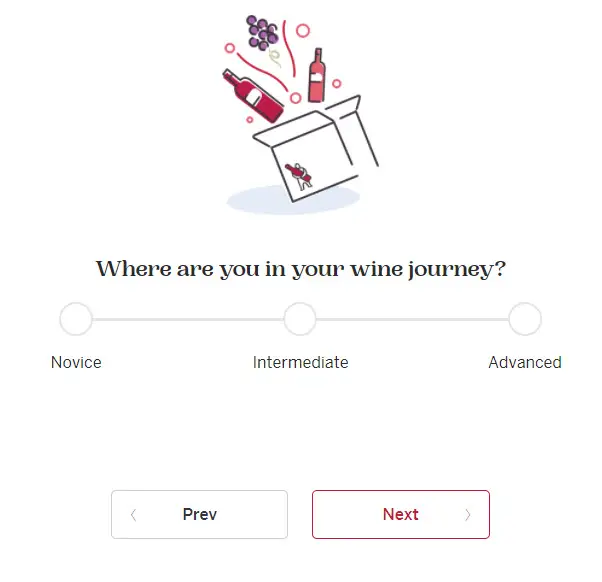Click the Novice text label

(x=76, y=362)
